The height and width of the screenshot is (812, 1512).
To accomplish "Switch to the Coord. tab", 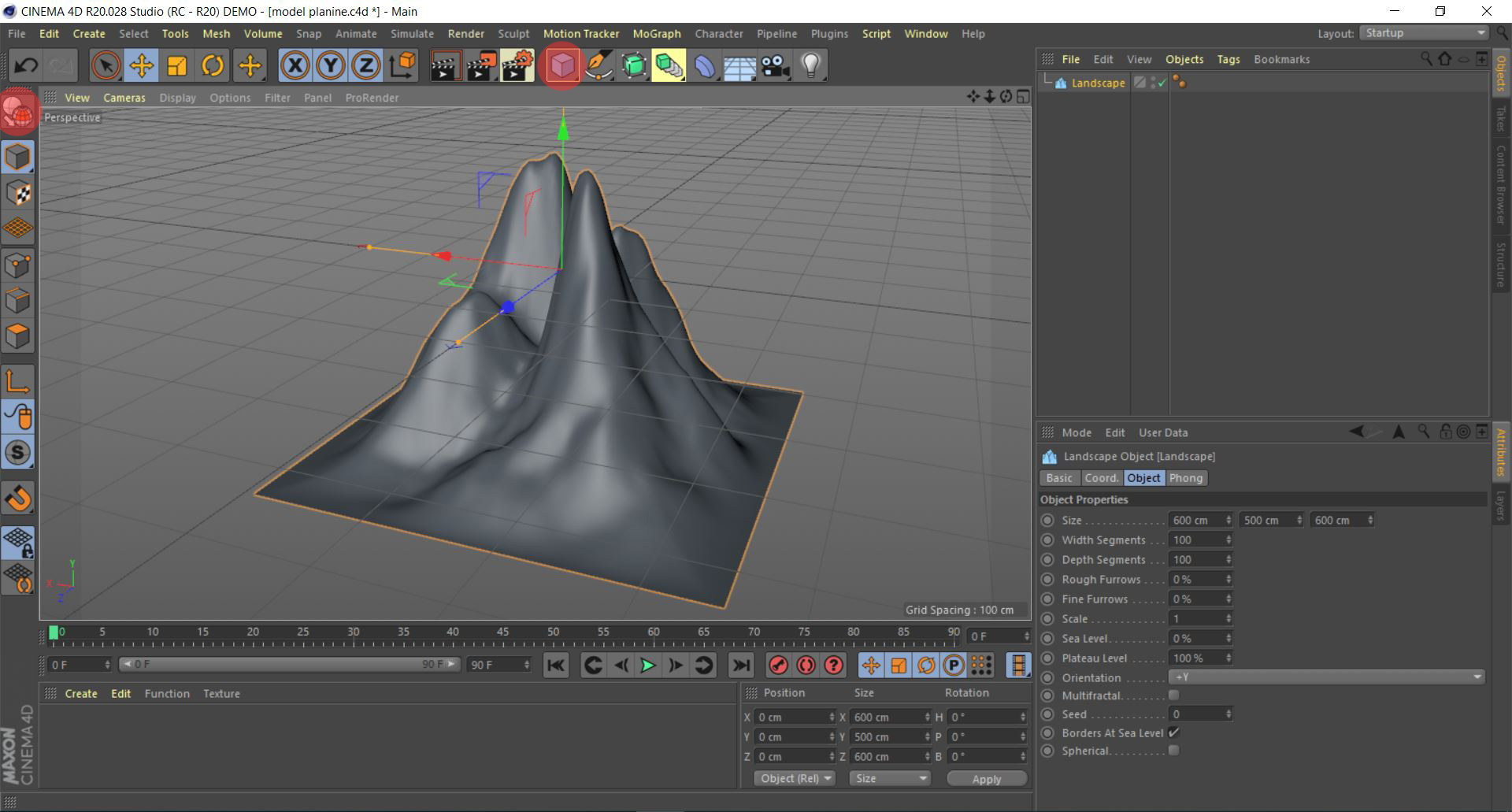I will click(1101, 478).
